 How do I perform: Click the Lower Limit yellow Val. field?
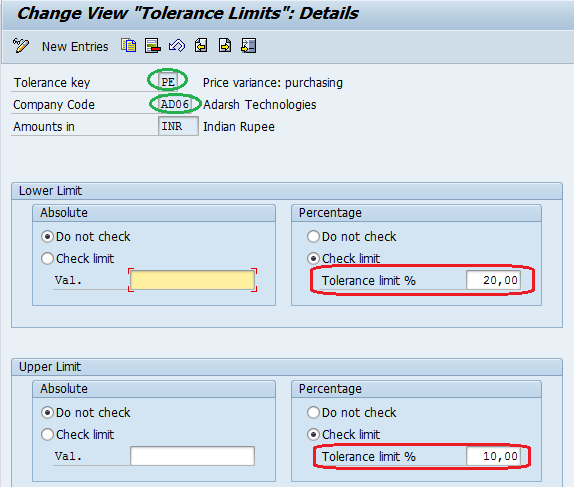[193, 280]
